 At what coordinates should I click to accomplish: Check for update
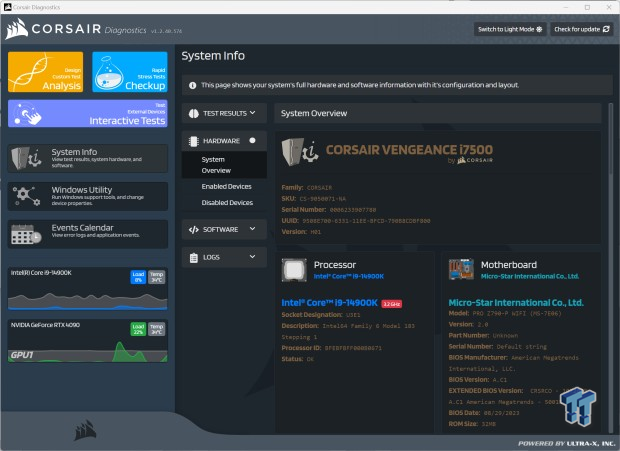[x=581, y=29]
